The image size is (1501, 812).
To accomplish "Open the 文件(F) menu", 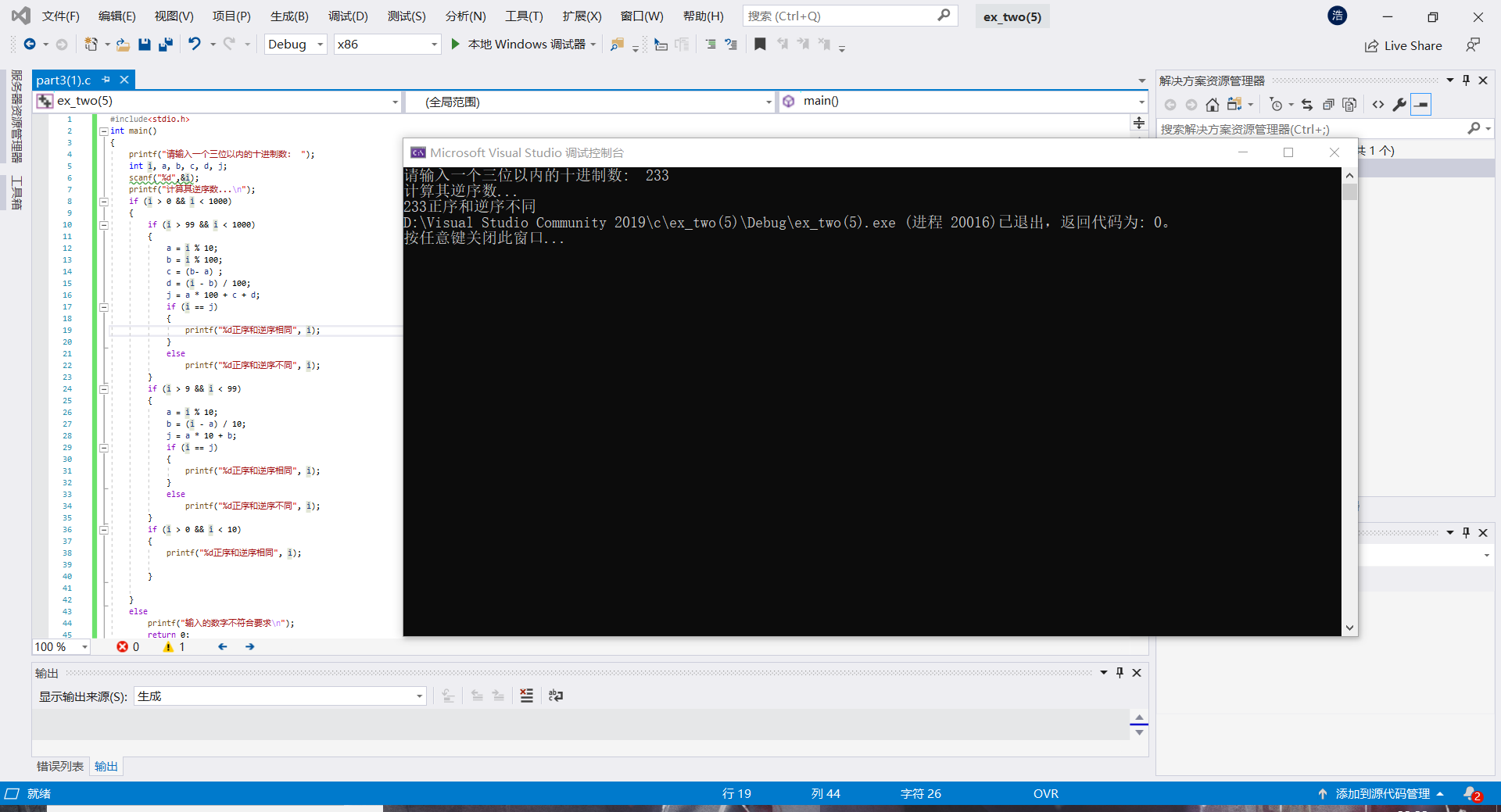I will click(60, 16).
